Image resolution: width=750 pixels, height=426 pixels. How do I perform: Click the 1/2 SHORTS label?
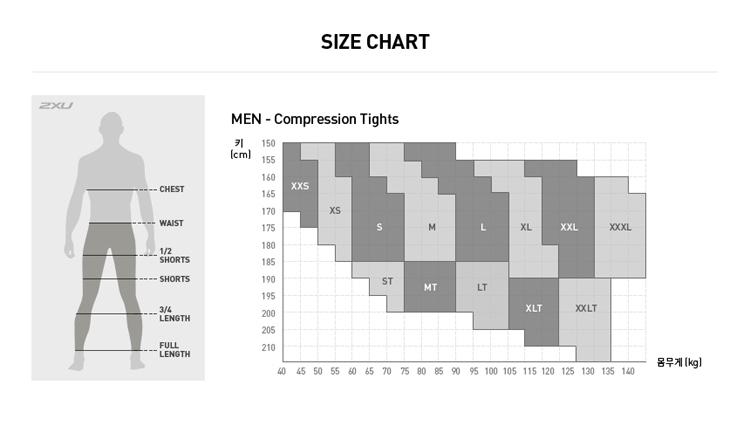pyautogui.click(x=174, y=255)
